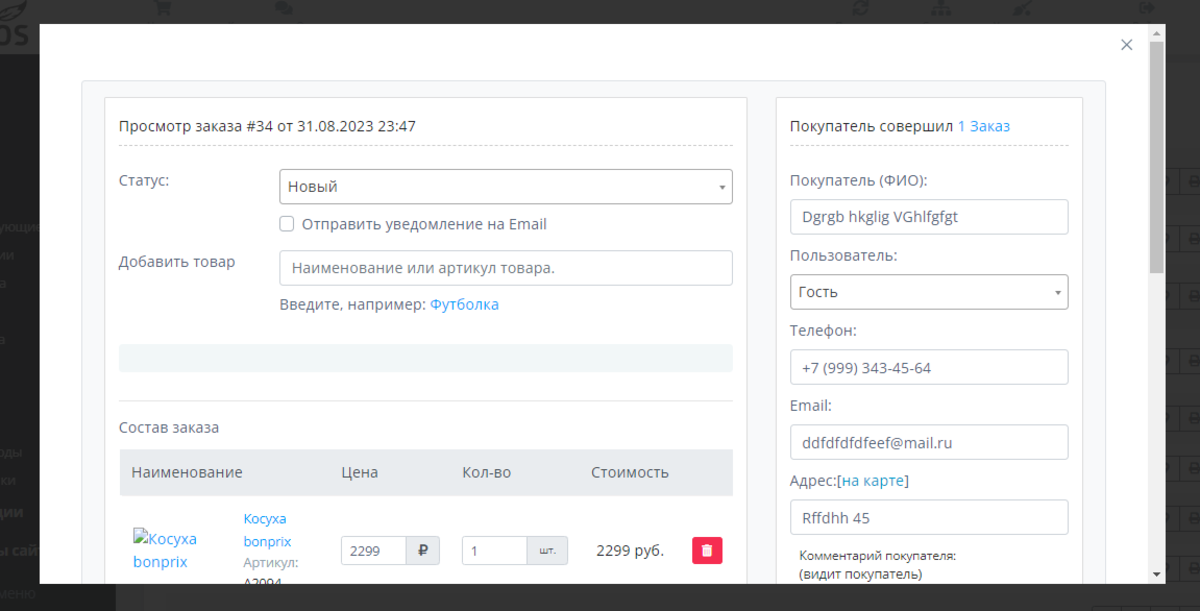Open the Статус dropdown showing Новый

[505, 187]
